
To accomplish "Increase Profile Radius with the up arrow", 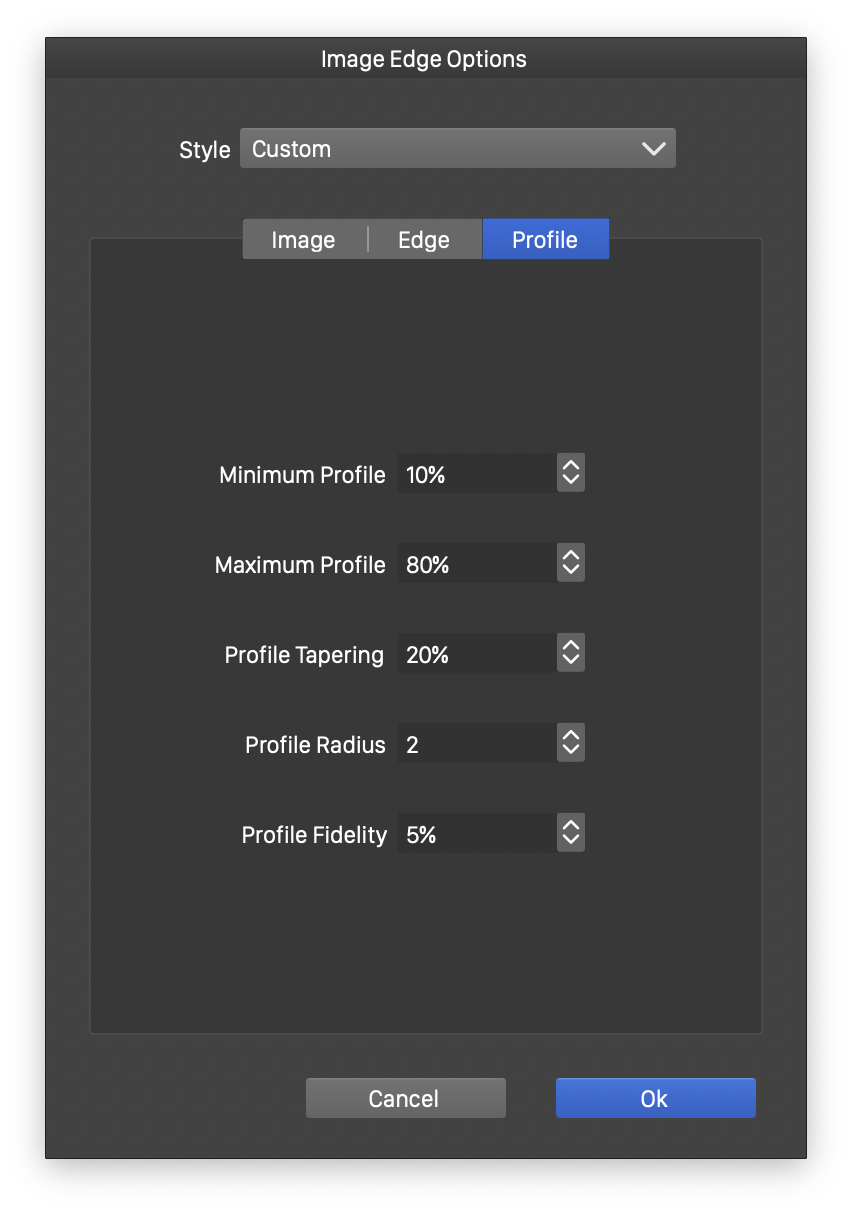I will coord(571,735).
